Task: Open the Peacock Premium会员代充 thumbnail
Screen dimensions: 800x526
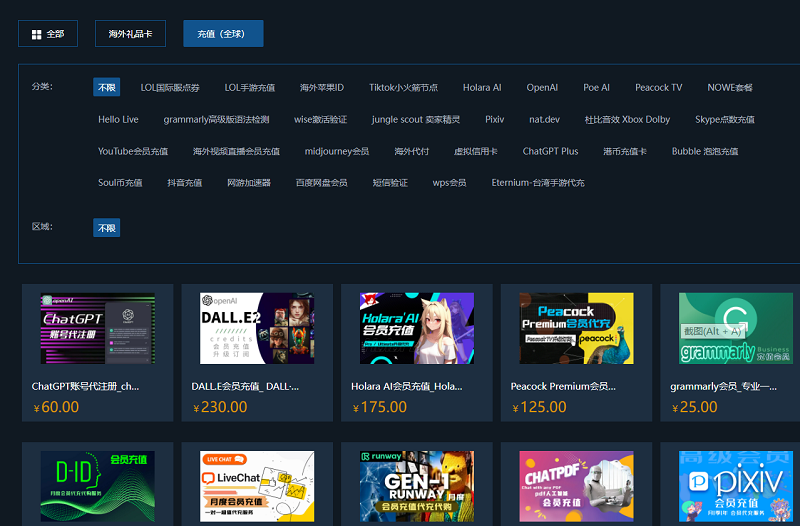Action: pyautogui.click(x=577, y=328)
